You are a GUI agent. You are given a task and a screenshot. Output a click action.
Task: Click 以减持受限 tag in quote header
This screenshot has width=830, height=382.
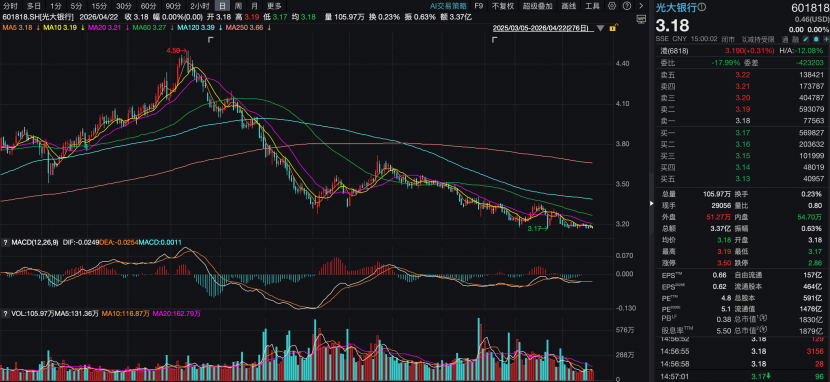coord(758,39)
